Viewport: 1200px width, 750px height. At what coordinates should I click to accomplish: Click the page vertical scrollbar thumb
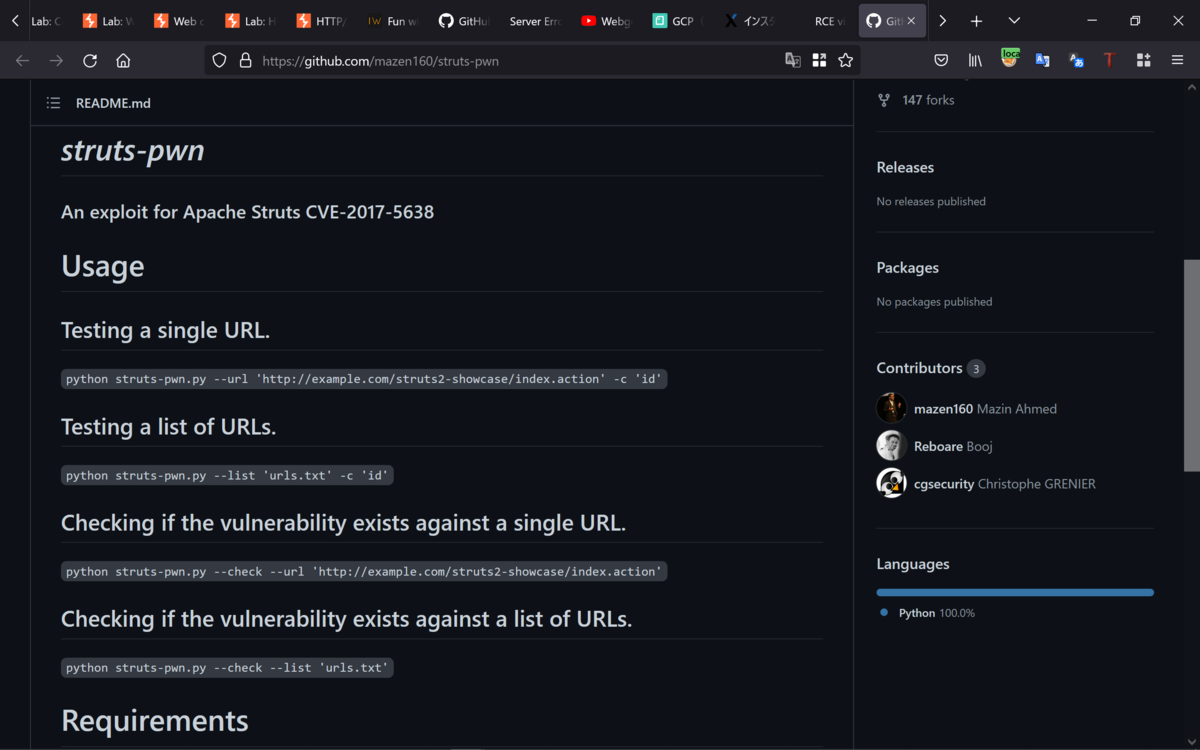[x=1191, y=365]
